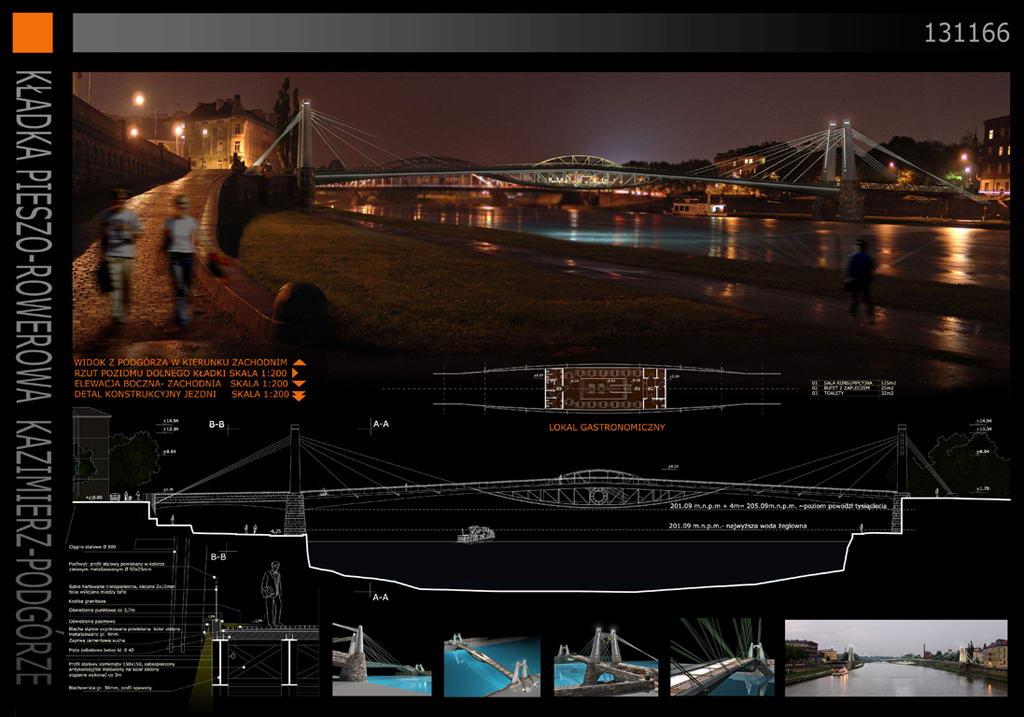Click the project number 131166
The image size is (1024, 717).
point(966,33)
